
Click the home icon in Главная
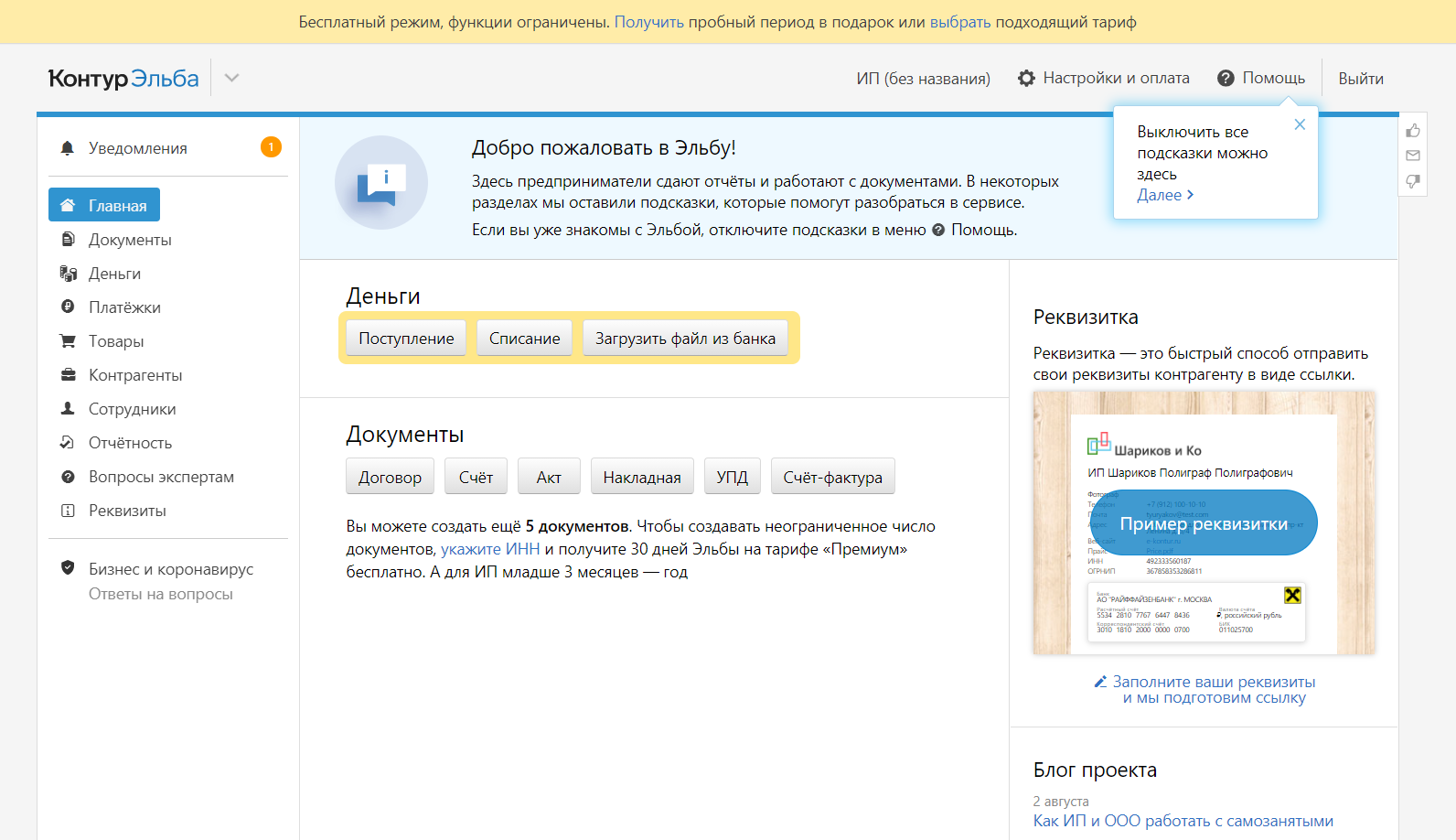[68, 205]
